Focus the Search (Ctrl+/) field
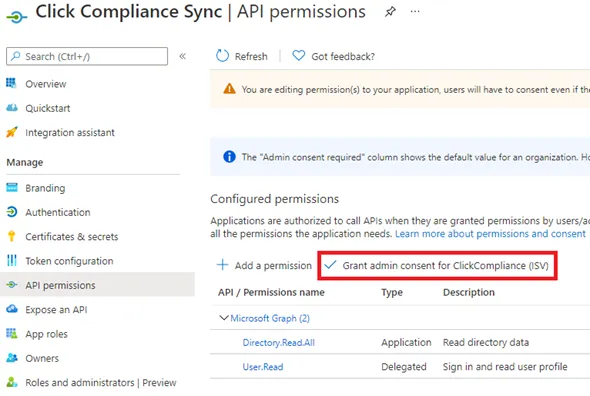590x396 pixels. [x=87, y=56]
